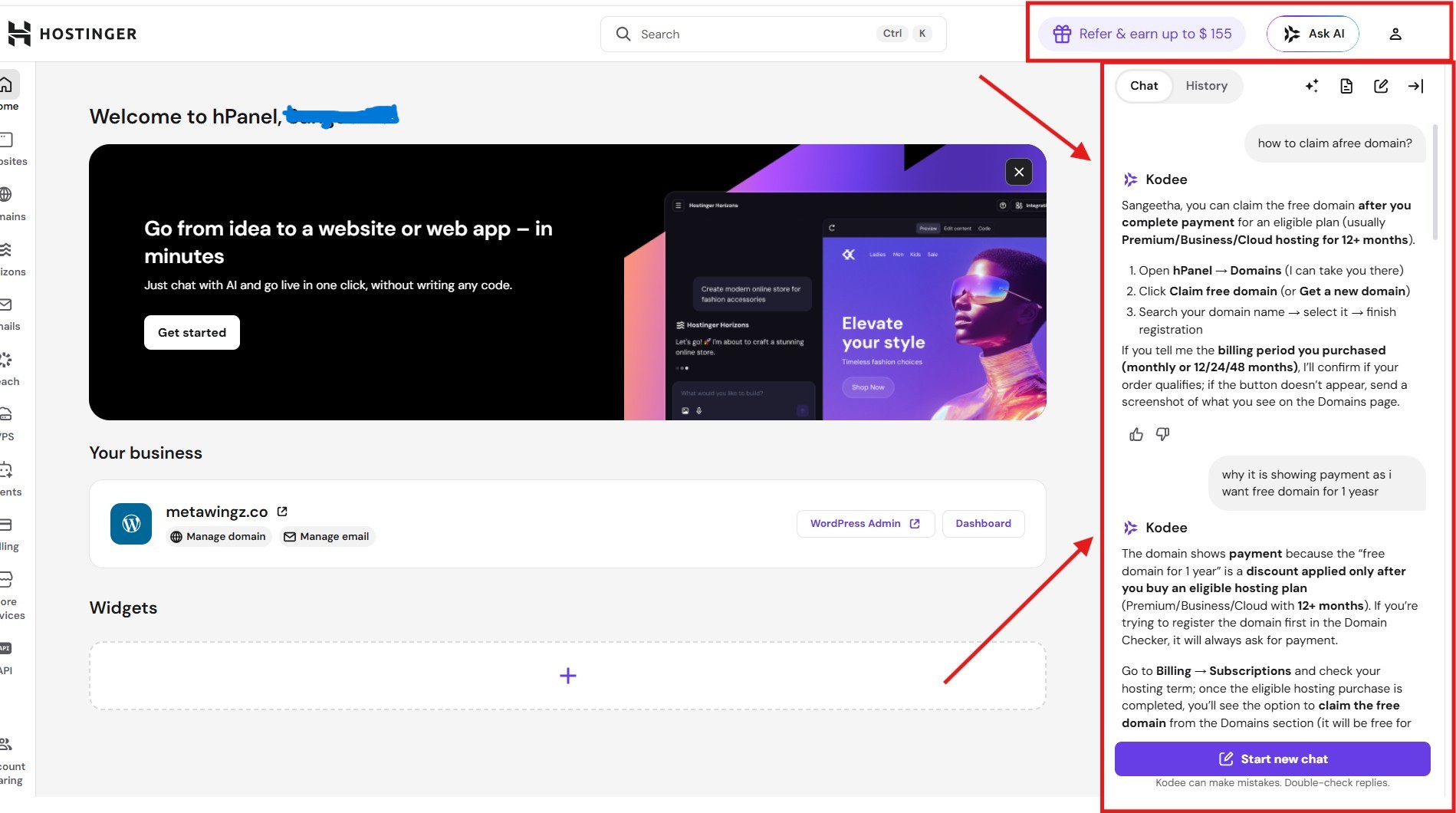Collapse the chat panel with arrow icon
This screenshot has width=1456, height=813.
click(1415, 86)
